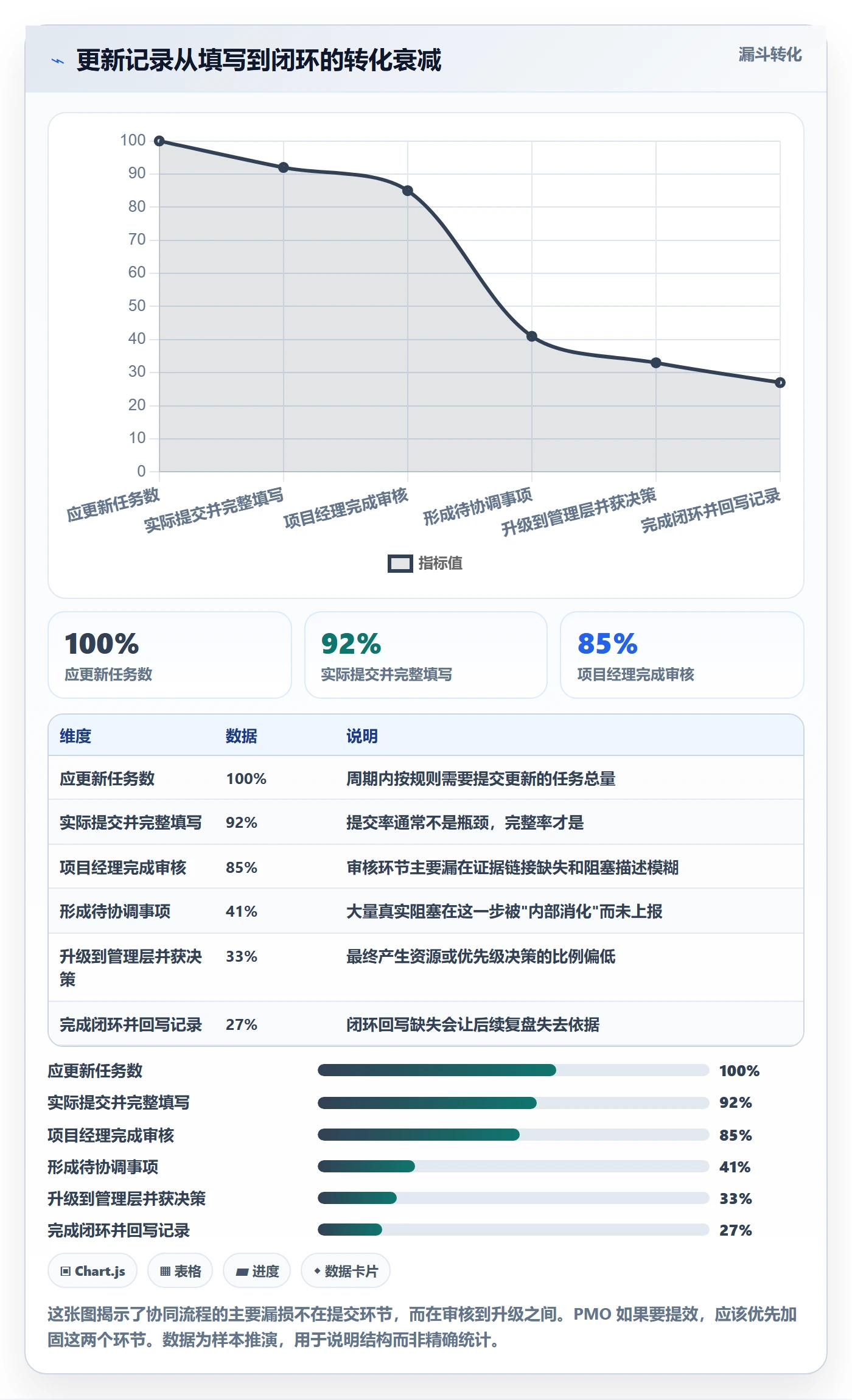Click the description 闭环回写缺失会让后续复盘失去依据
The image size is (852, 1400).
coord(473,1024)
